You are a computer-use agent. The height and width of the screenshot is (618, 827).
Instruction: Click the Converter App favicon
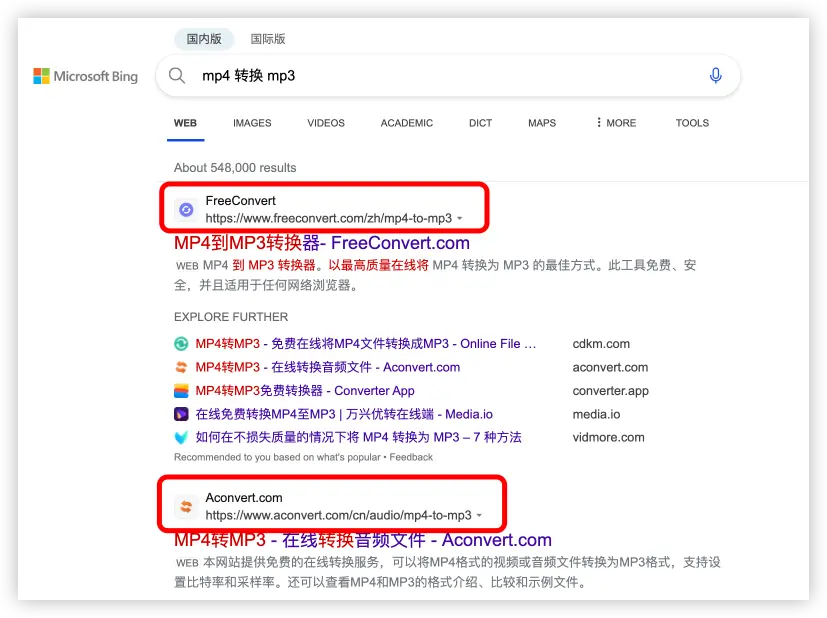tap(181, 391)
